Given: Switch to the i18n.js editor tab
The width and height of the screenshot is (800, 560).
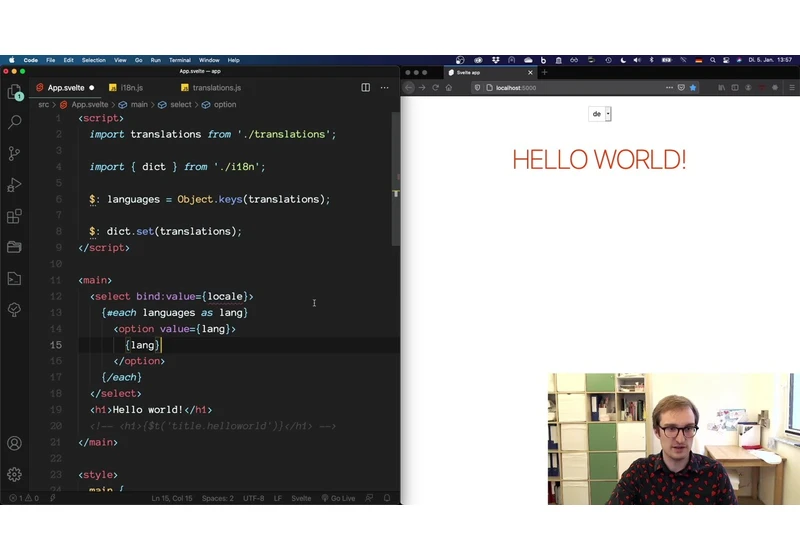Looking at the screenshot, I should [x=126, y=88].
